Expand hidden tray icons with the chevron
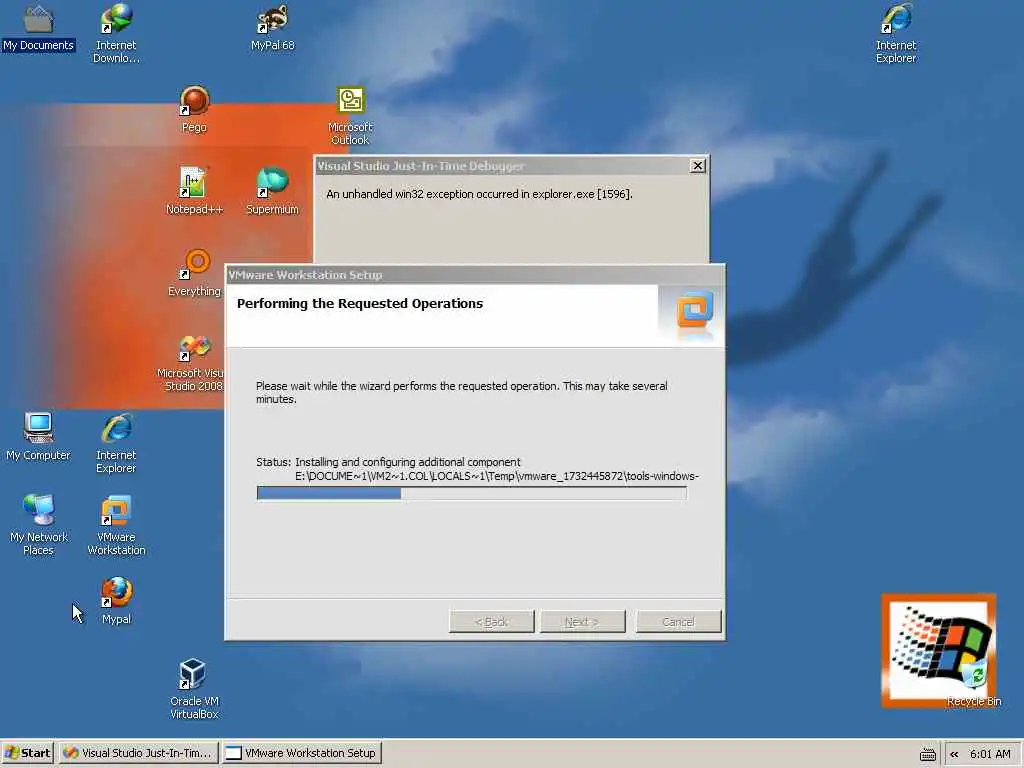1024x768 pixels. tap(954, 754)
